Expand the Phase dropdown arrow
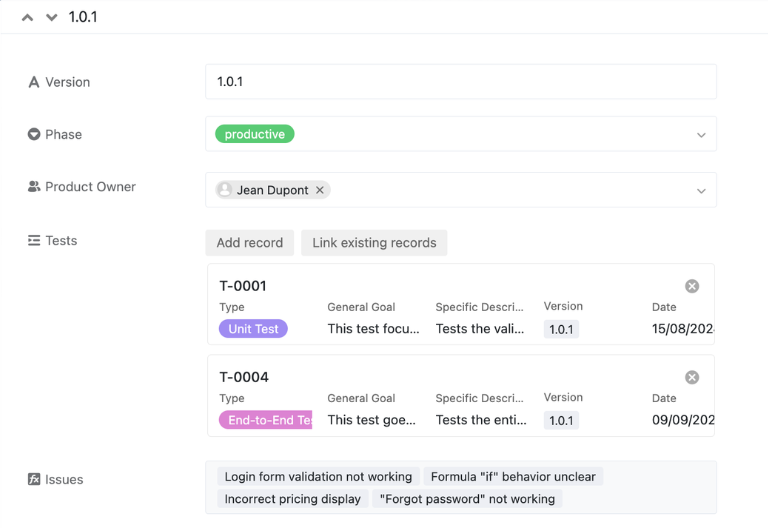Image resolution: width=768 pixels, height=528 pixels. point(701,135)
